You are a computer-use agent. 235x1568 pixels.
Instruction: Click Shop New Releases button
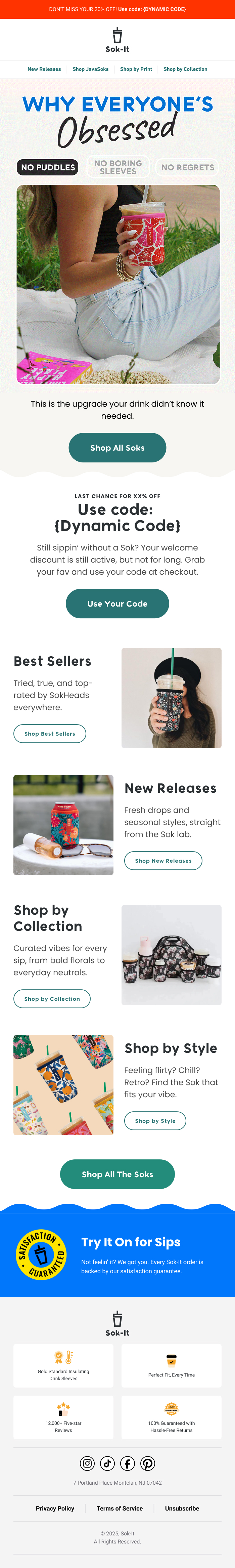click(x=163, y=861)
